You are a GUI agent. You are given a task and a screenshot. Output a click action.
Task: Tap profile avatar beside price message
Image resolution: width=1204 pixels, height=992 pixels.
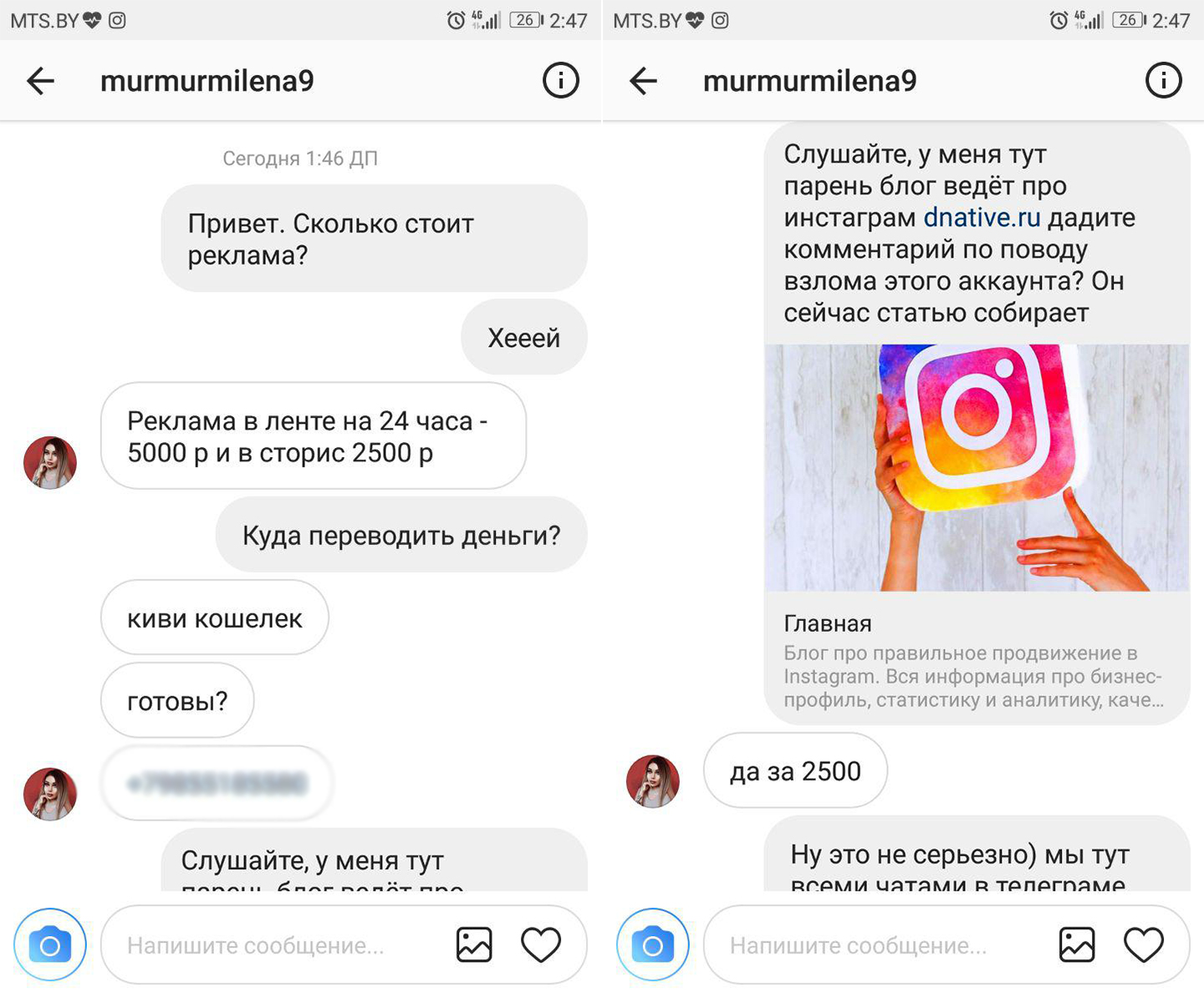pyautogui.click(x=50, y=462)
